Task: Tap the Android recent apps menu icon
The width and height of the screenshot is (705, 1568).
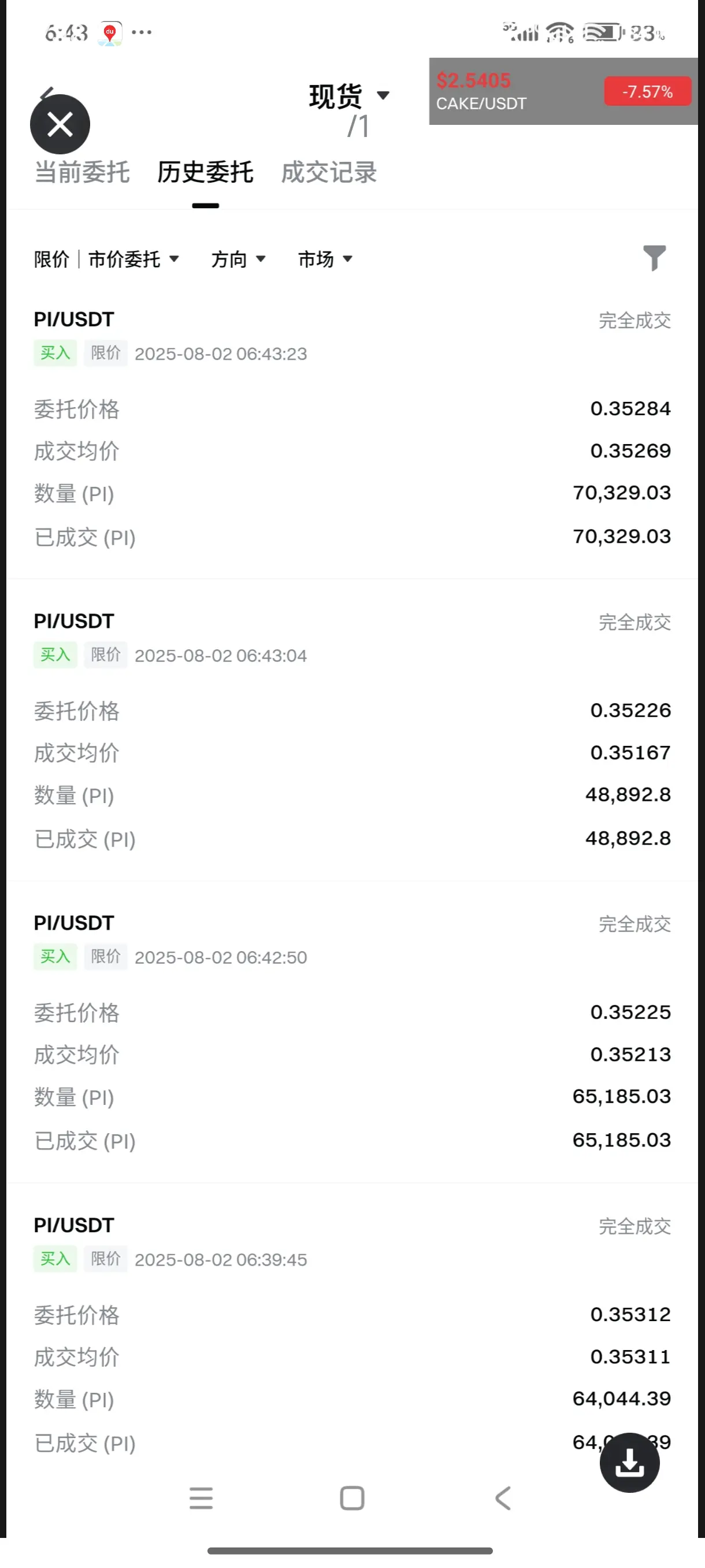Action: [x=201, y=1498]
